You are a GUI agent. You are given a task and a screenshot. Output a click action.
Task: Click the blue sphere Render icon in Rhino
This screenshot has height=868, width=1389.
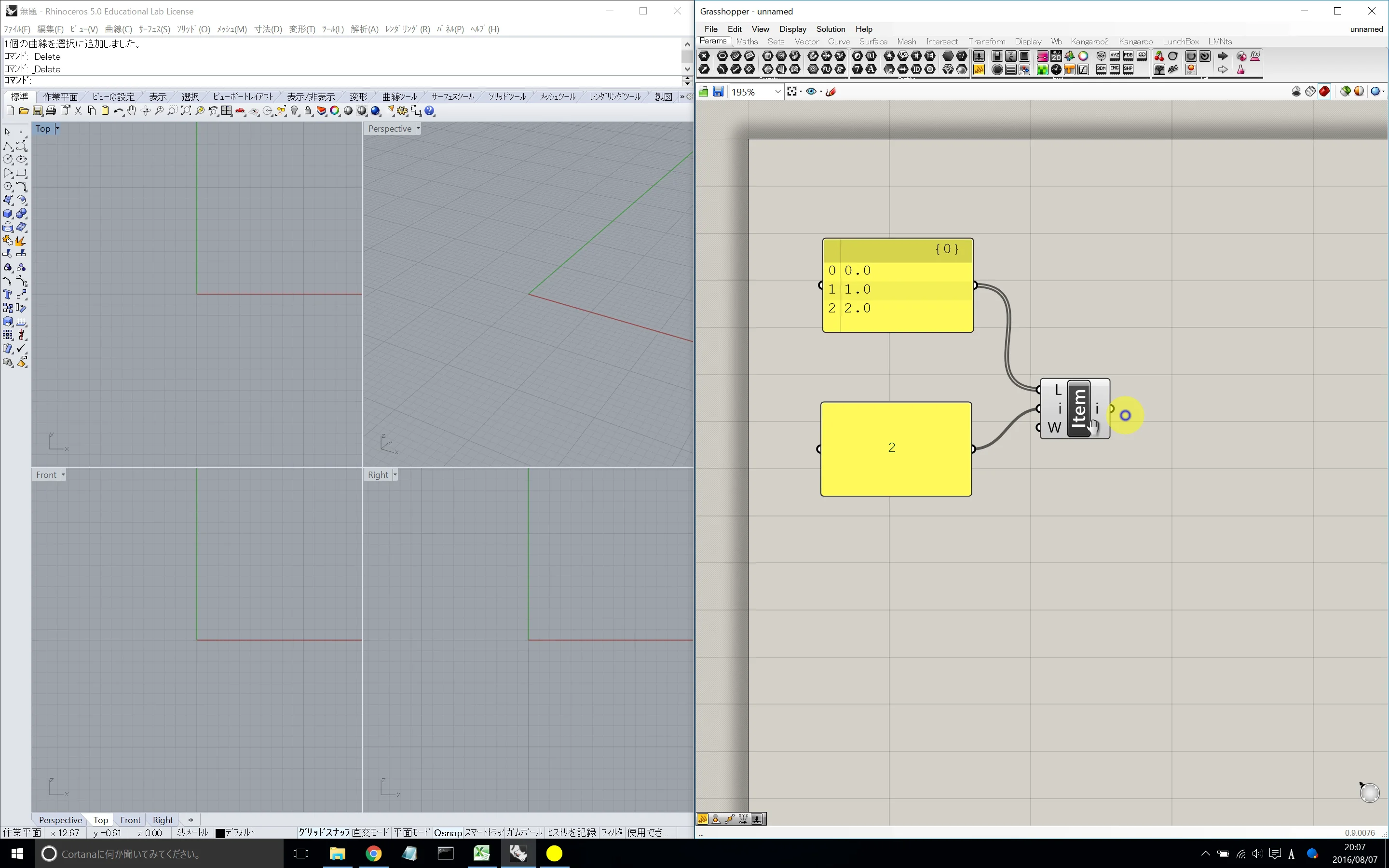[x=376, y=111]
